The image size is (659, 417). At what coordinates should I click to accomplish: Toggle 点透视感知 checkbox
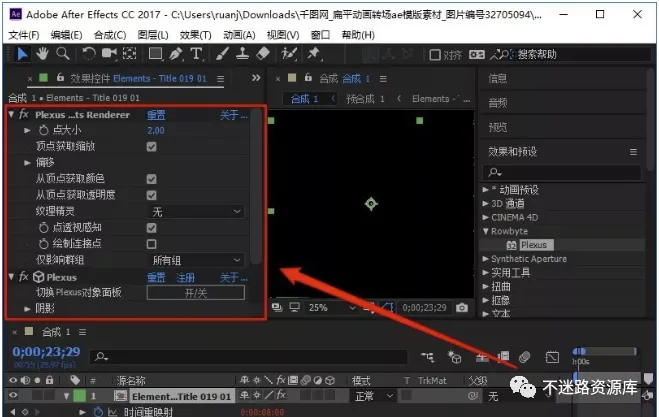(x=152, y=228)
